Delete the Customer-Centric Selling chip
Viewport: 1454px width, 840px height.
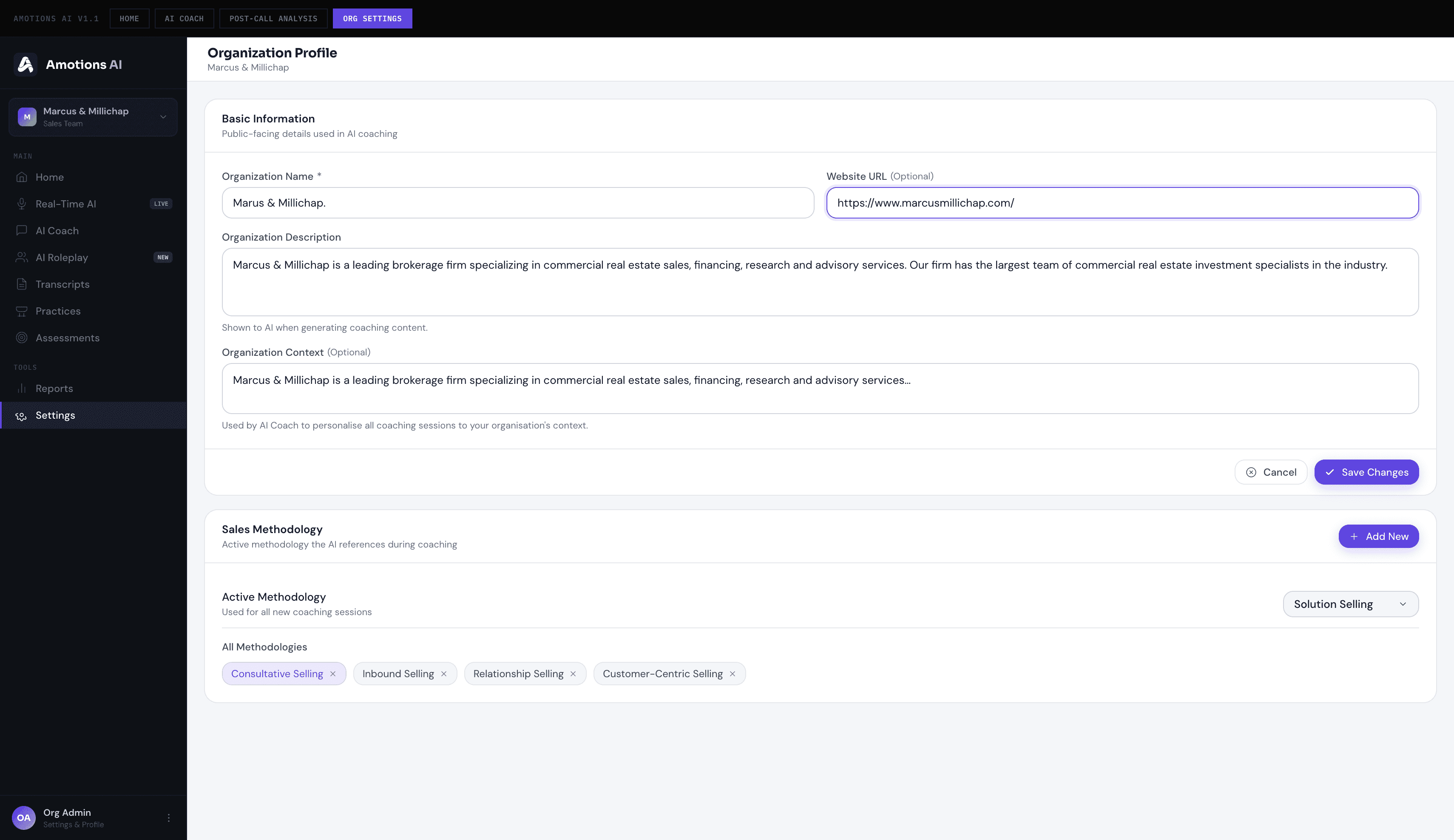coord(732,674)
